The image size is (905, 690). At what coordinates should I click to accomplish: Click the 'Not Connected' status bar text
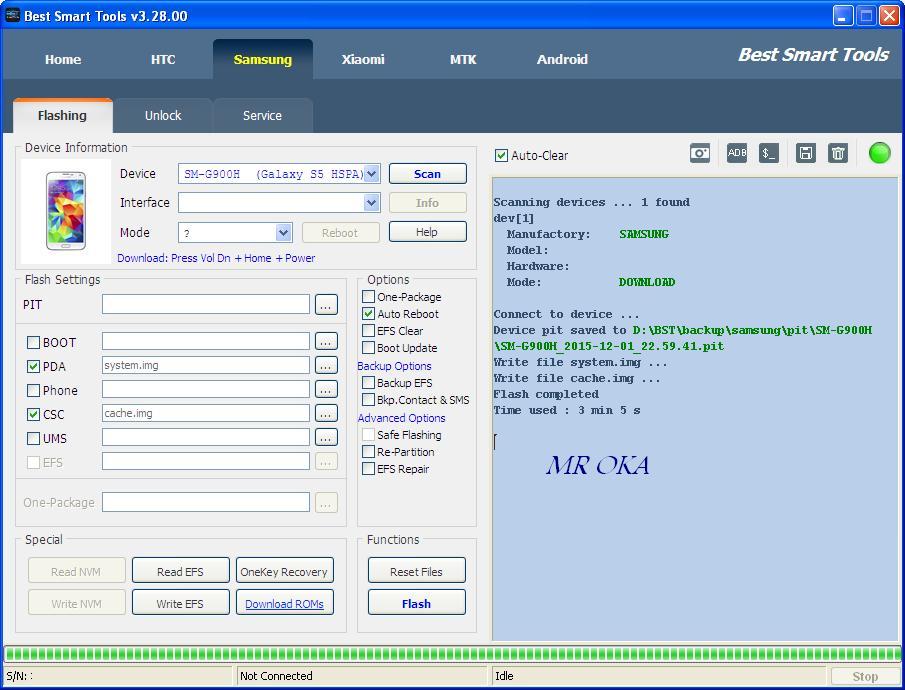tap(276, 676)
